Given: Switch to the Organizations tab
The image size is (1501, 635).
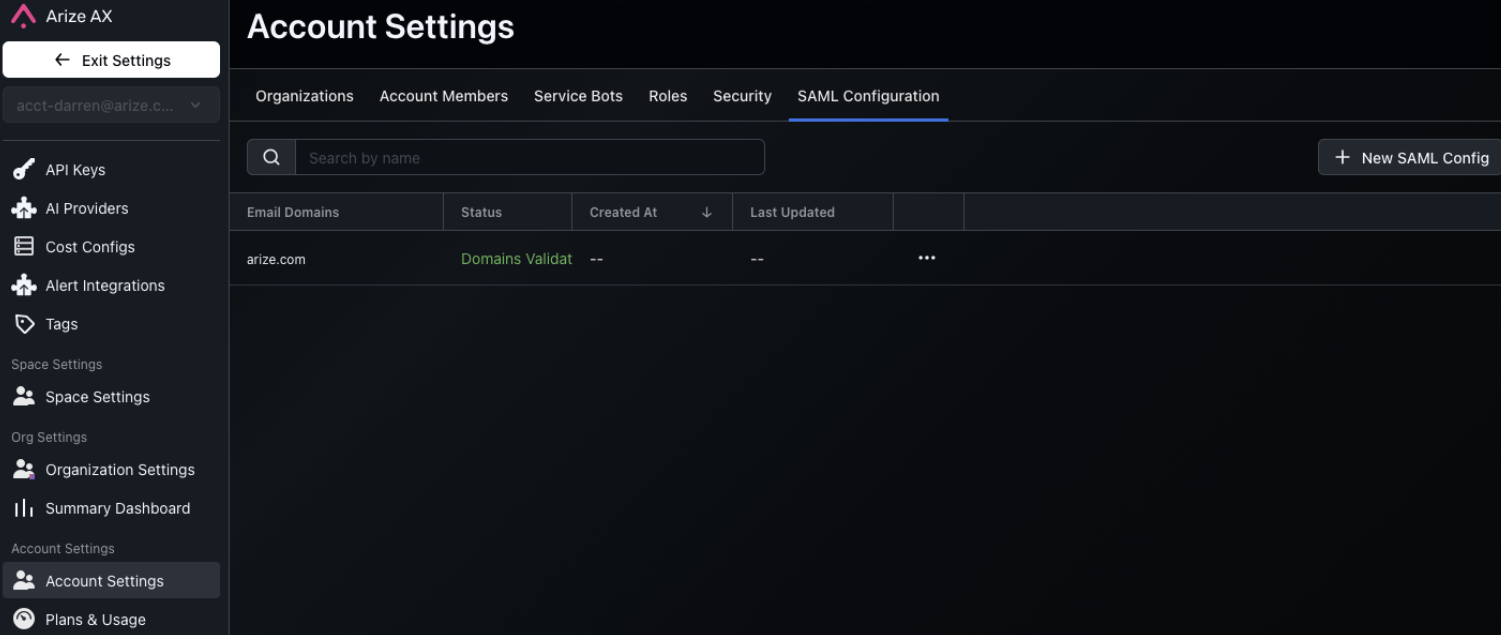Looking at the screenshot, I should pos(304,96).
